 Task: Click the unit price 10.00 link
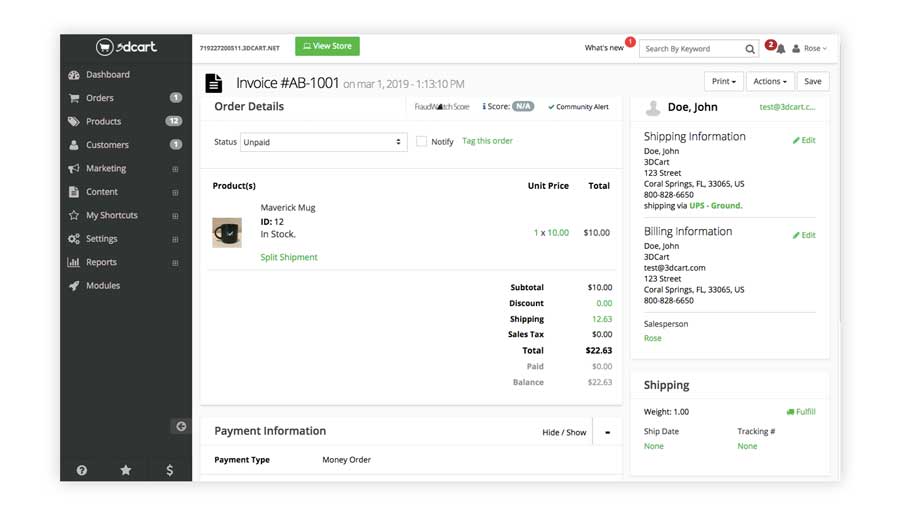click(x=558, y=233)
